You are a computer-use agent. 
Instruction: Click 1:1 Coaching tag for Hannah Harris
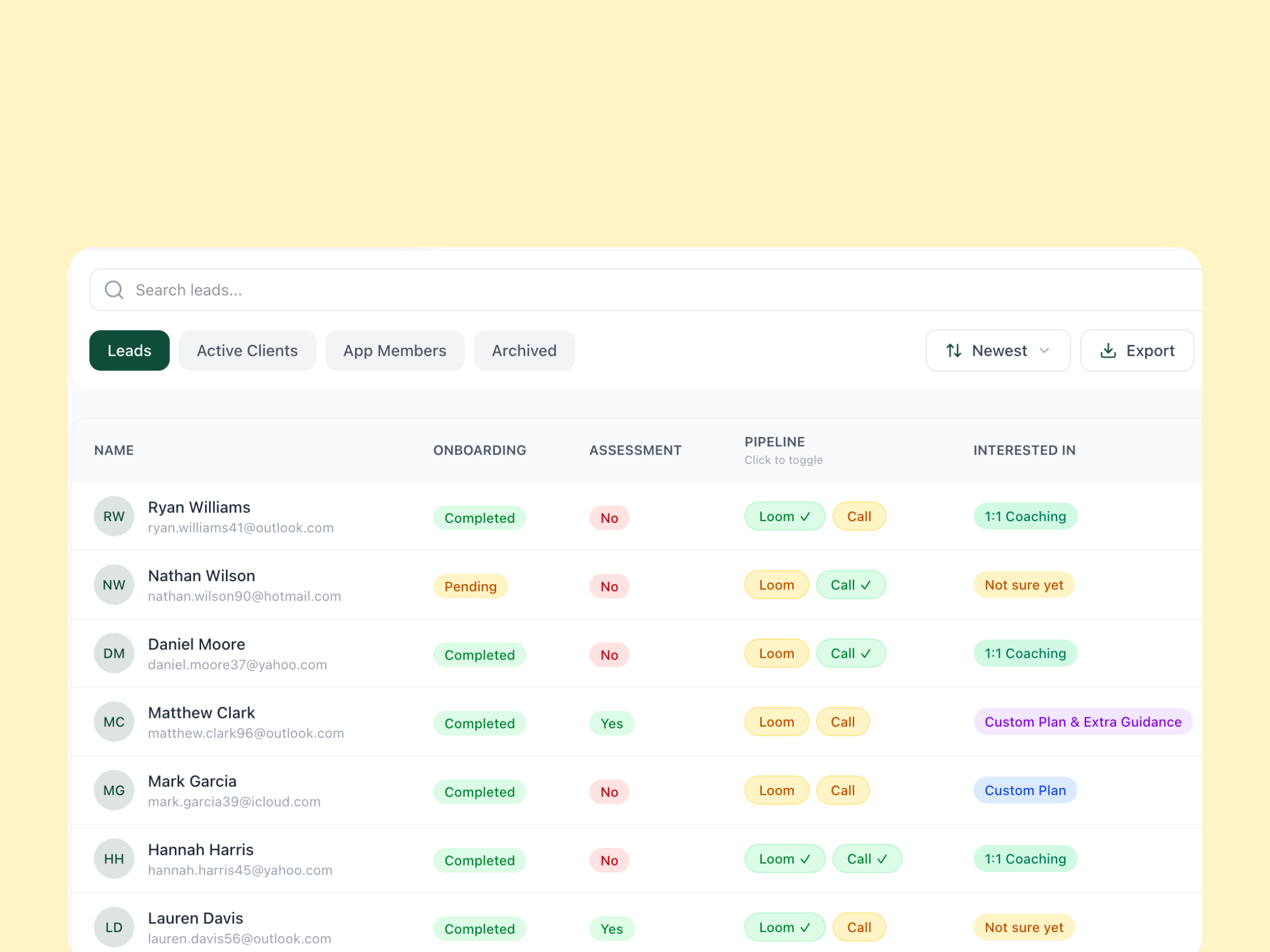tap(1025, 858)
